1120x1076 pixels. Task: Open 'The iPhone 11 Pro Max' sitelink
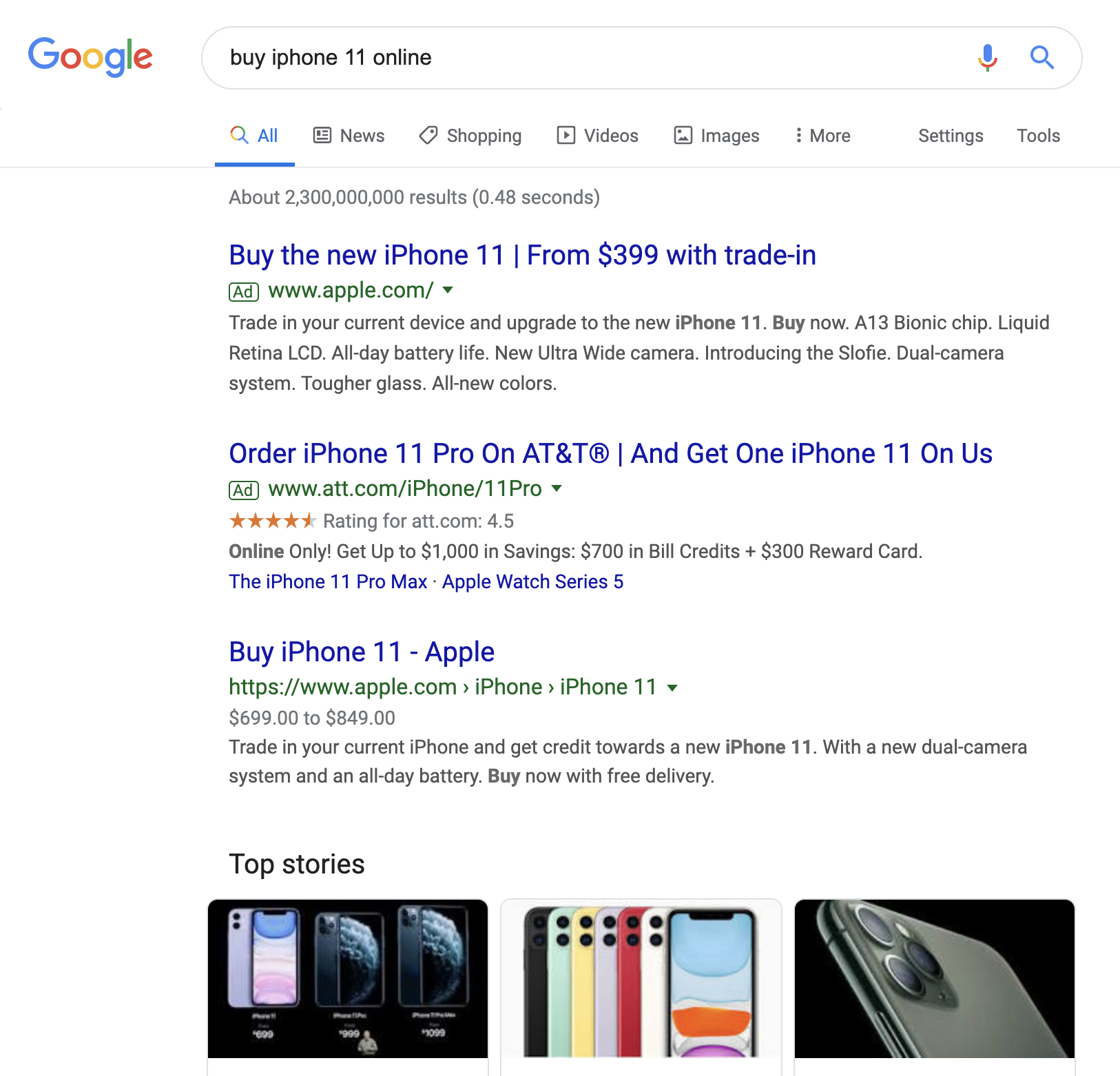327,581
